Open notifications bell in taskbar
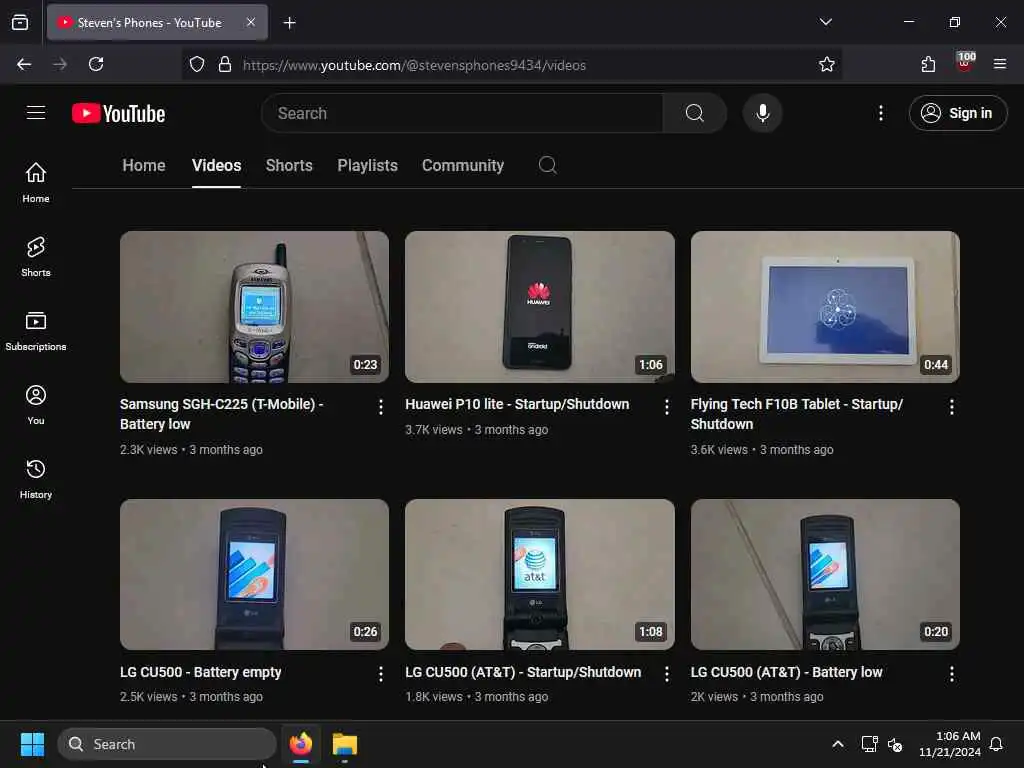 tap(996, 744)
